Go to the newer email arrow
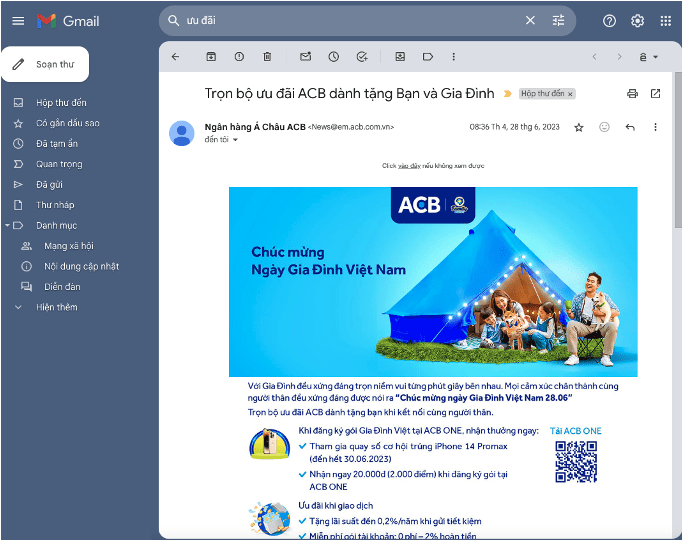682x541 pixels. coord(595,57)
